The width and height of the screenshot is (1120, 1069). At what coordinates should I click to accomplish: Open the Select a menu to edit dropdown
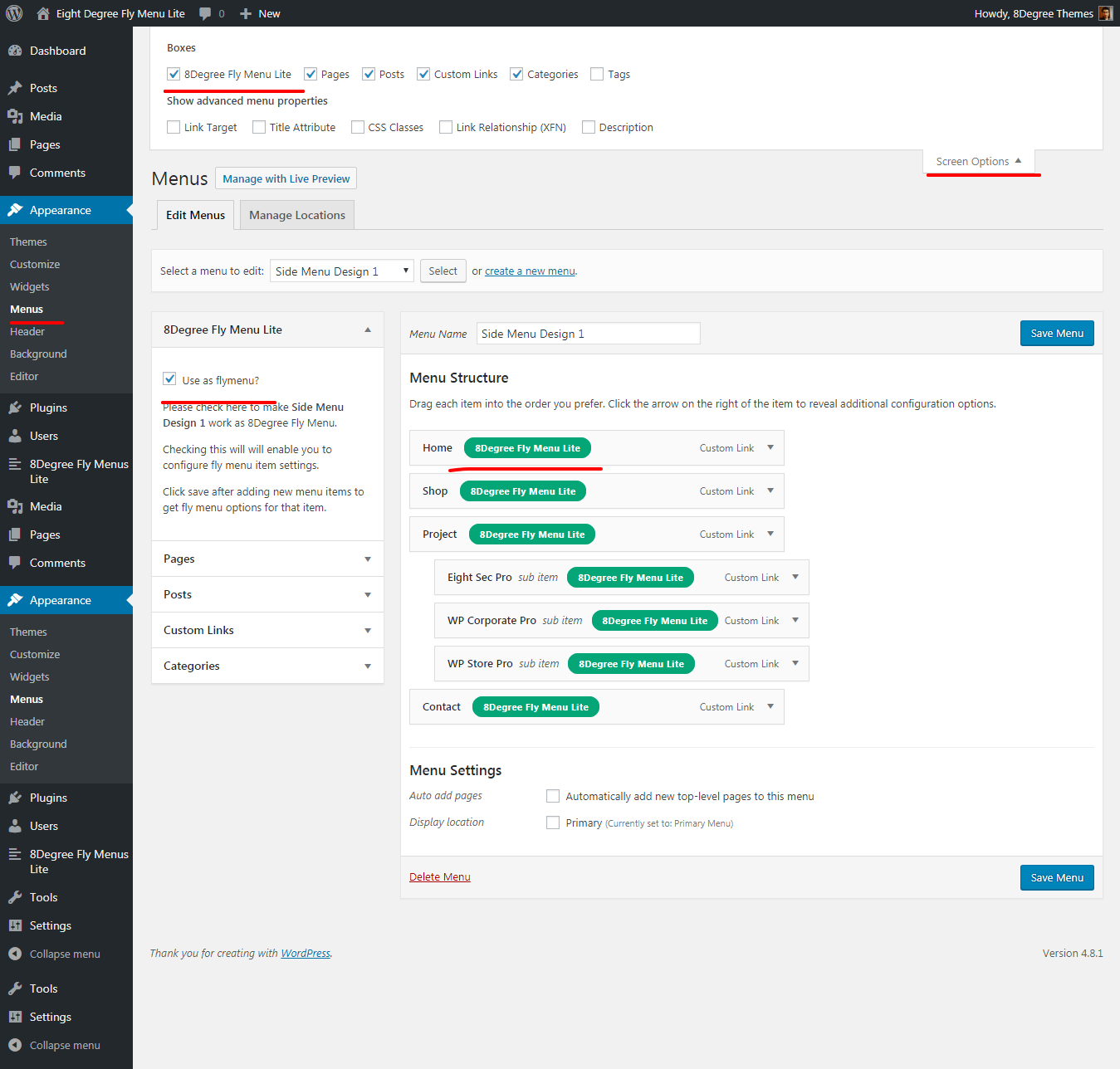click(x=342, y=271)
